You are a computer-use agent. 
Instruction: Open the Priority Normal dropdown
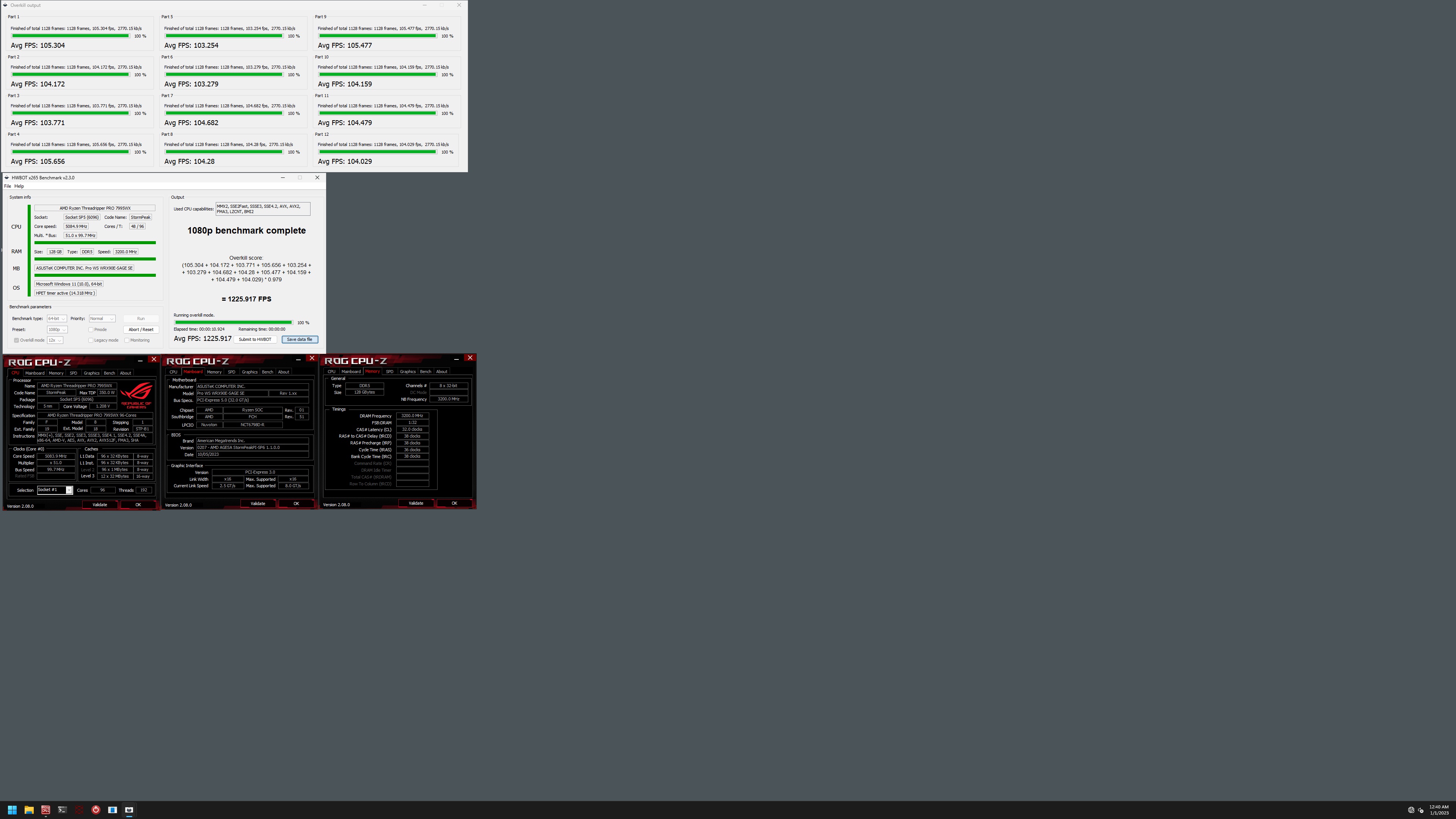[x=102, y=319]
